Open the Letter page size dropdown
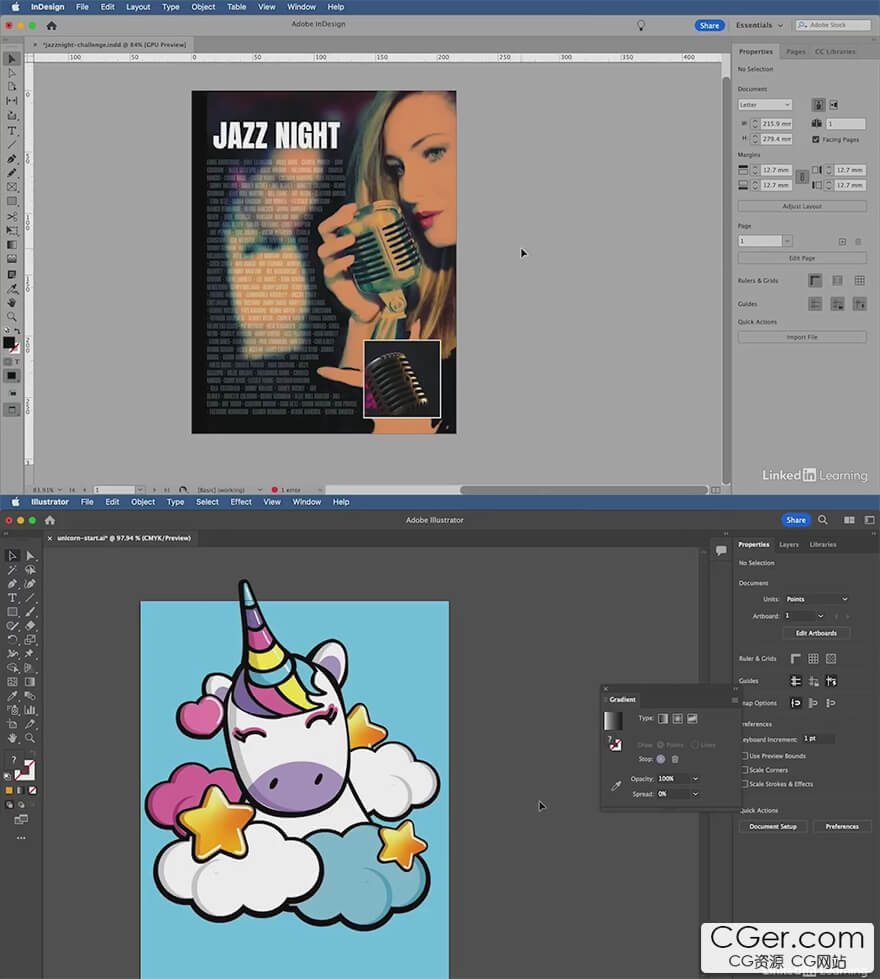 [x=765, y=105]
